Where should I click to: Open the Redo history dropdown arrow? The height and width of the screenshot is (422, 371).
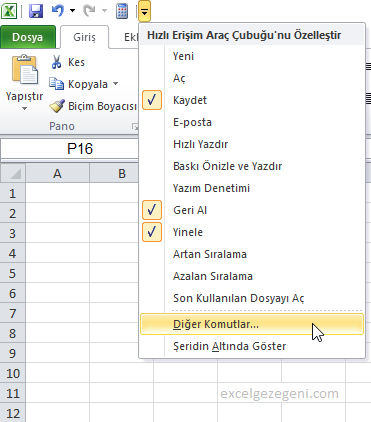click(104, 11)
